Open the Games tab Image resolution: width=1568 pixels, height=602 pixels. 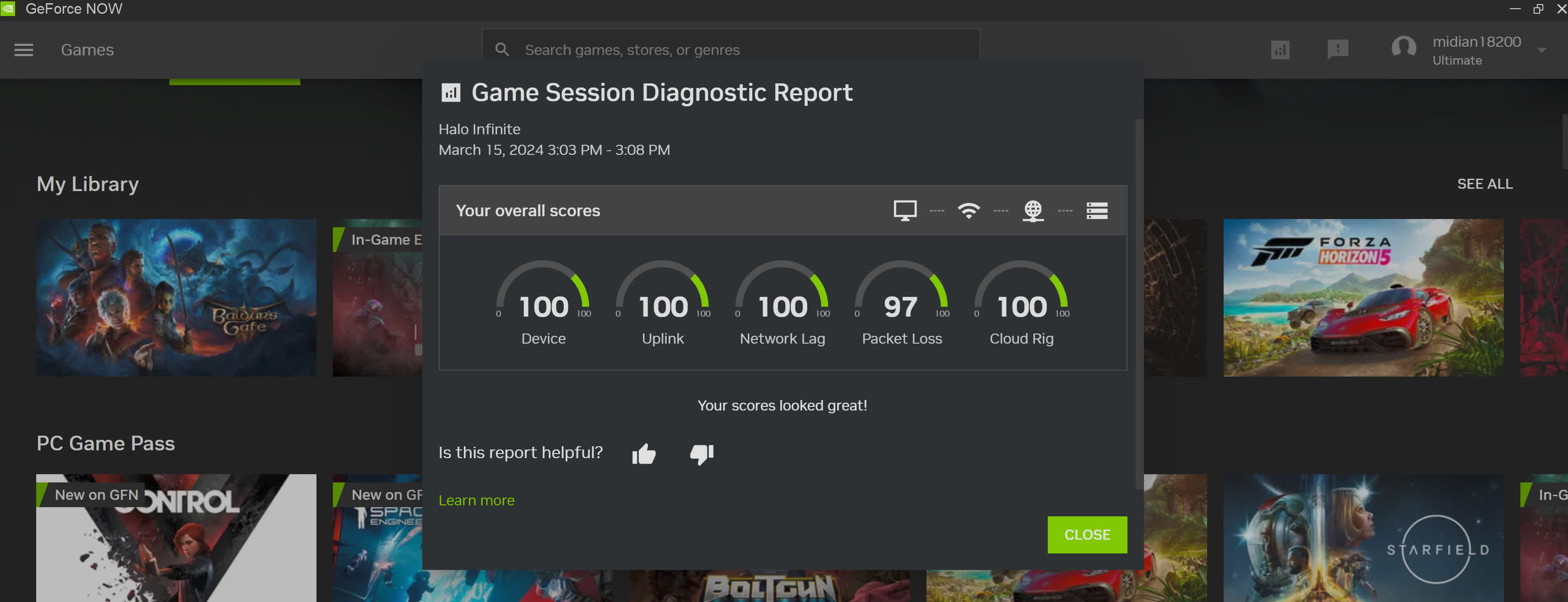87,50
